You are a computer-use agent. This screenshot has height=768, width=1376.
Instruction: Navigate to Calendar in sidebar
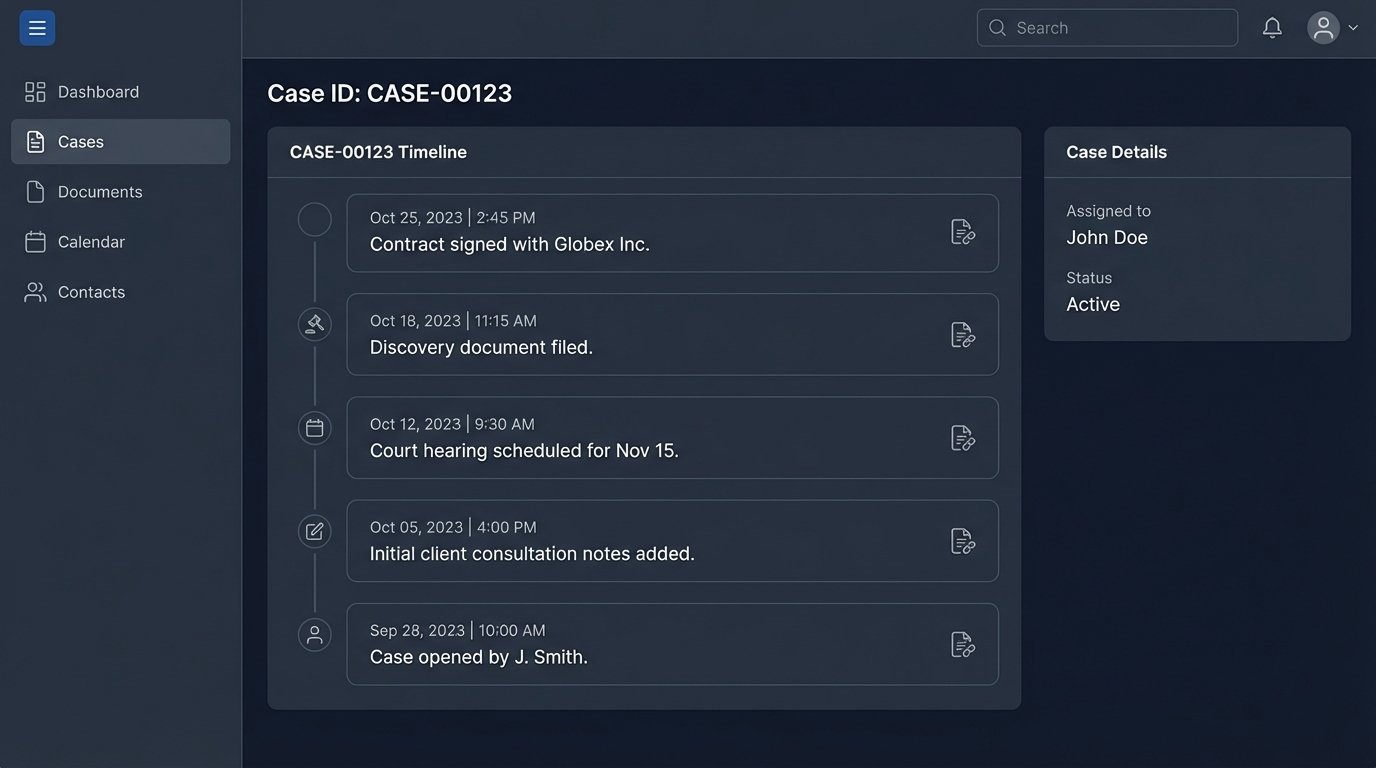pyautogui.click(x=91, y=242)
